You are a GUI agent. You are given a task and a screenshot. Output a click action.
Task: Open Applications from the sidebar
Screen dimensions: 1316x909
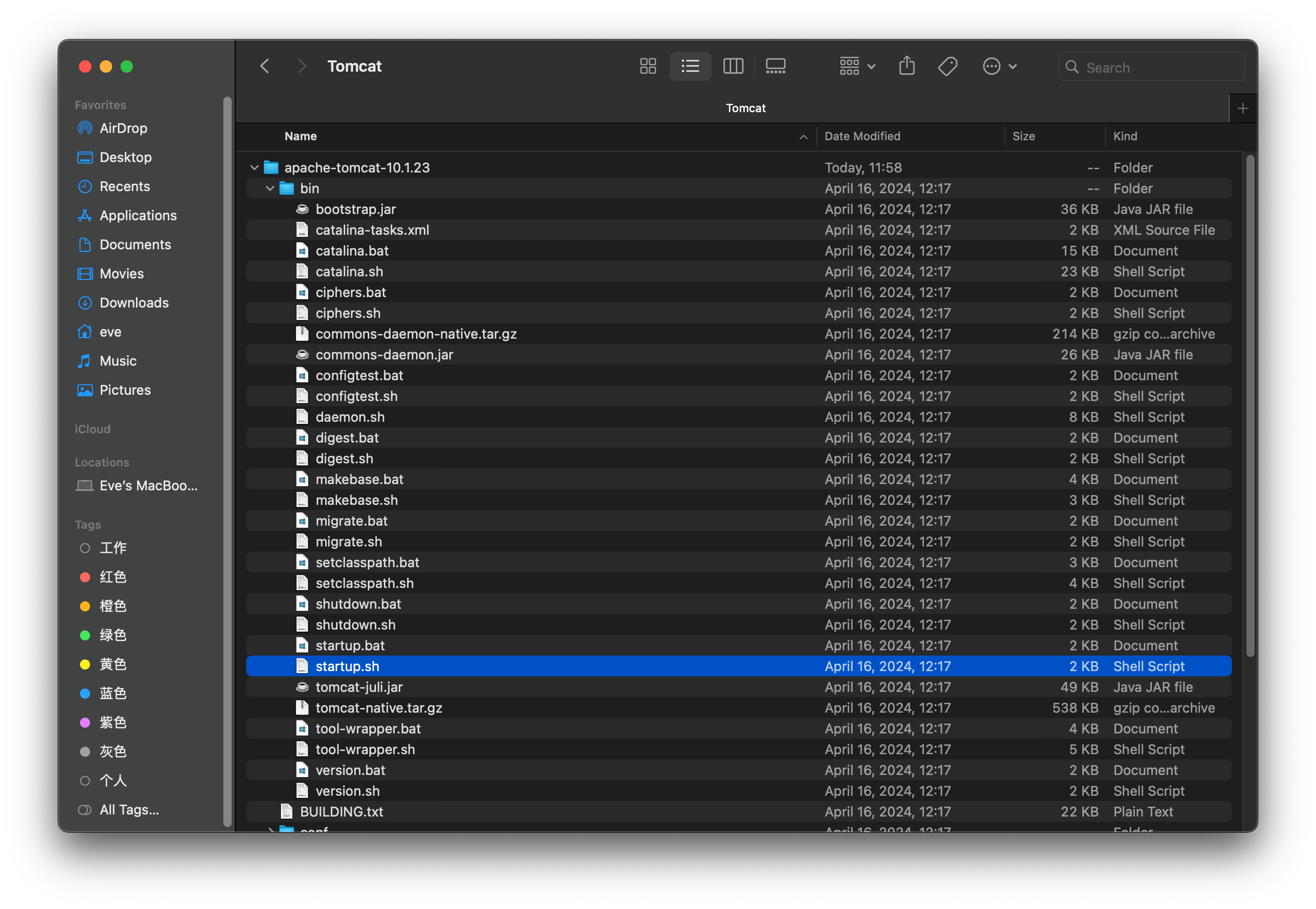click(x=138, y=215)
